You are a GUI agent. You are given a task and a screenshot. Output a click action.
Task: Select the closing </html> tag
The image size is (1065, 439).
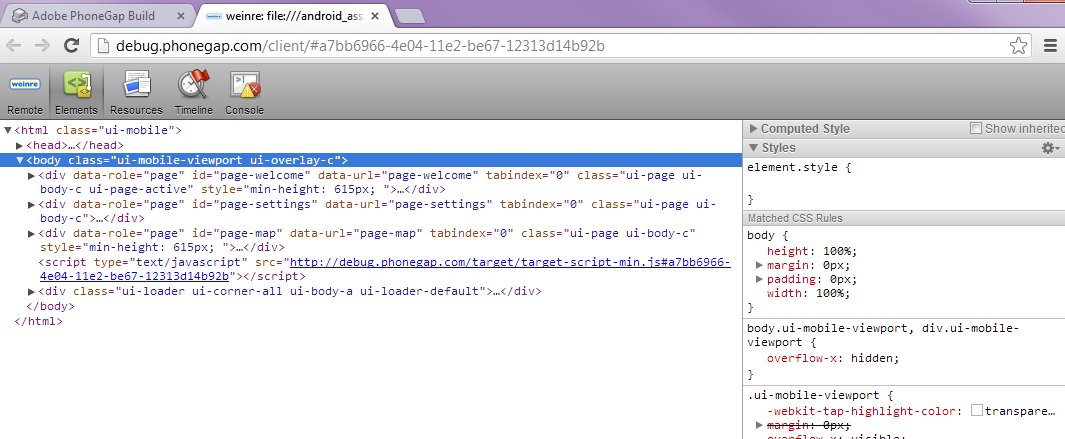(38, 321)
